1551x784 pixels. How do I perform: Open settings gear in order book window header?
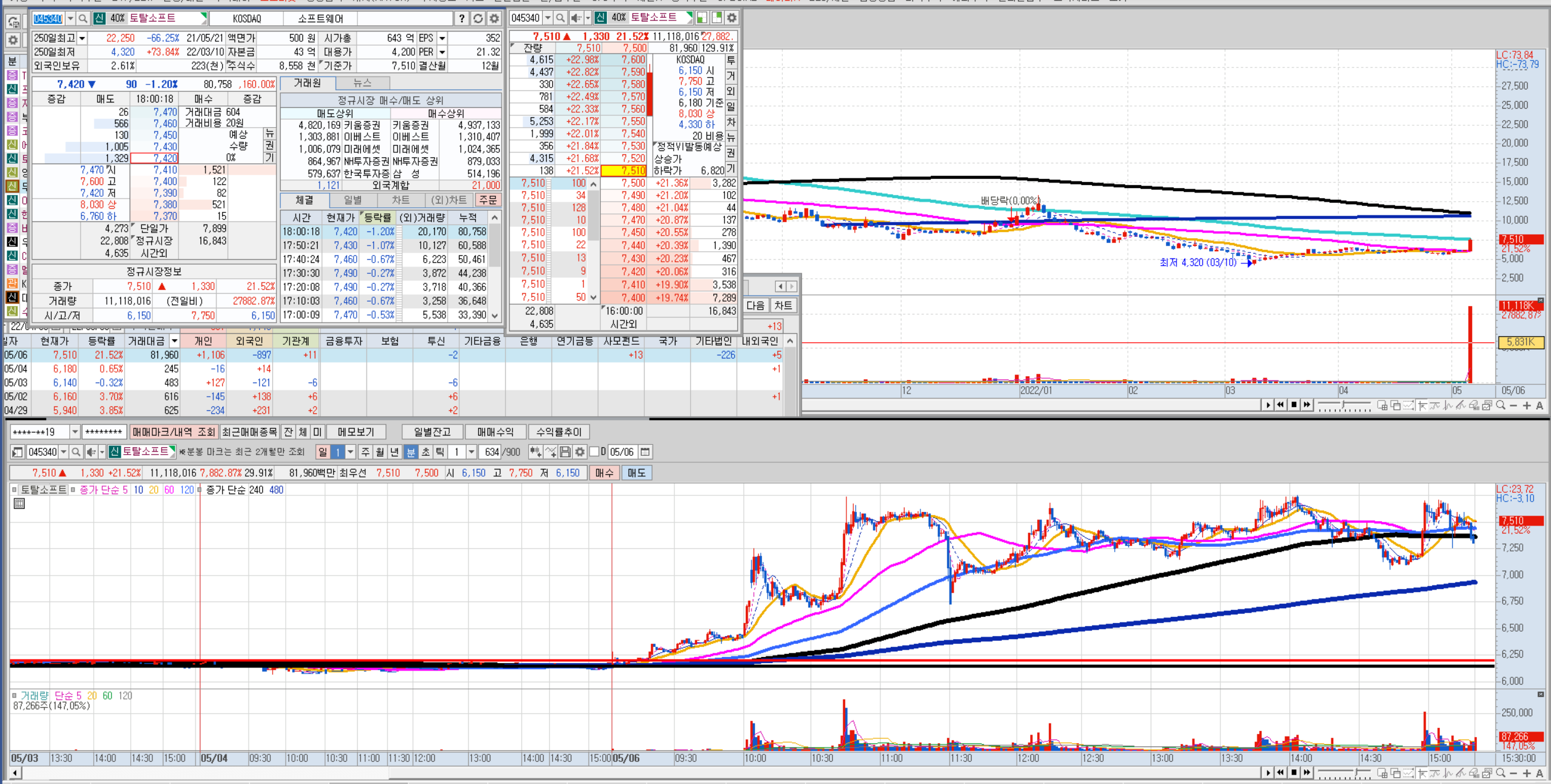pos(732,18)
